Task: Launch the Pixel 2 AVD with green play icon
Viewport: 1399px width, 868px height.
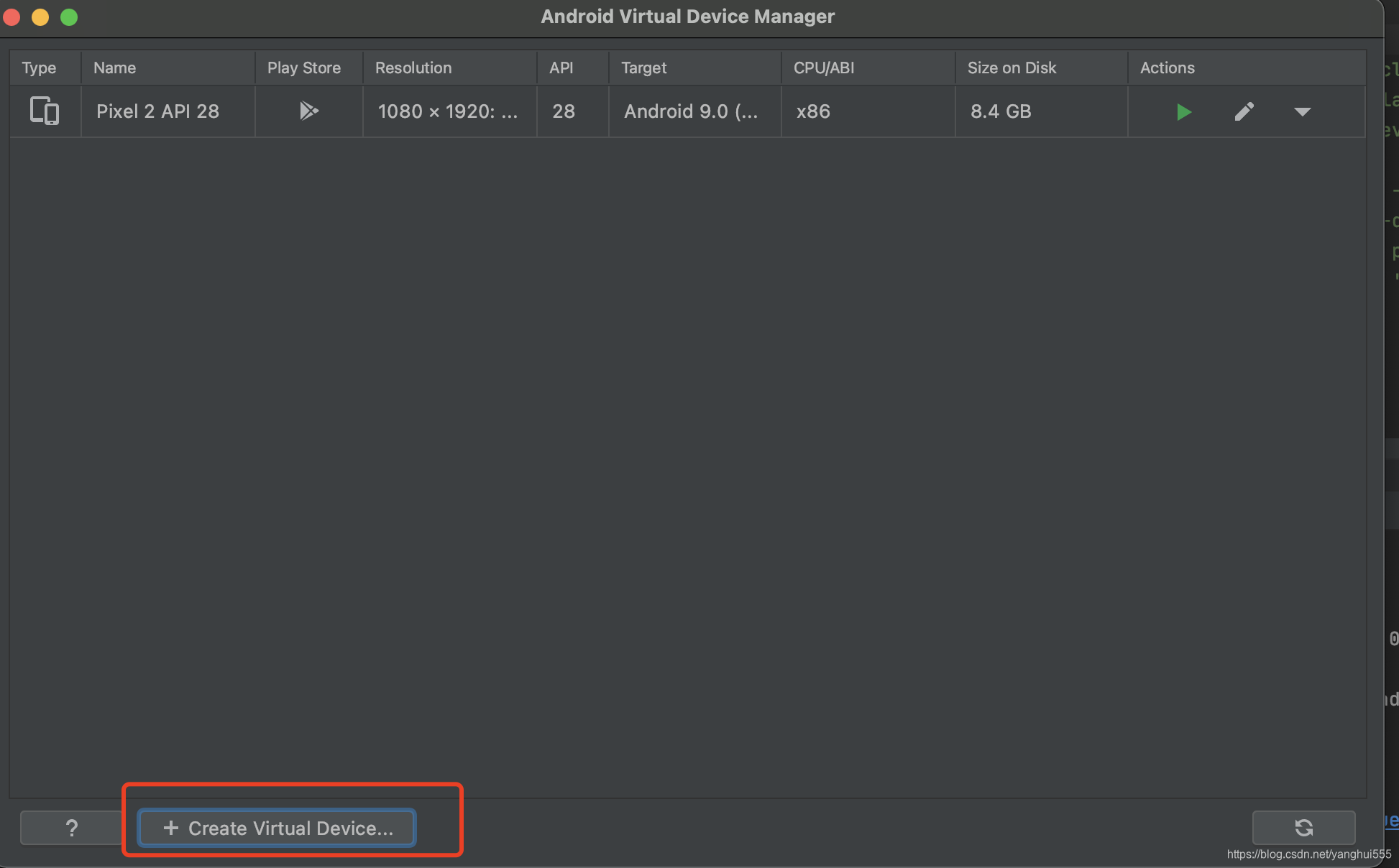Action: [1183, 112]
